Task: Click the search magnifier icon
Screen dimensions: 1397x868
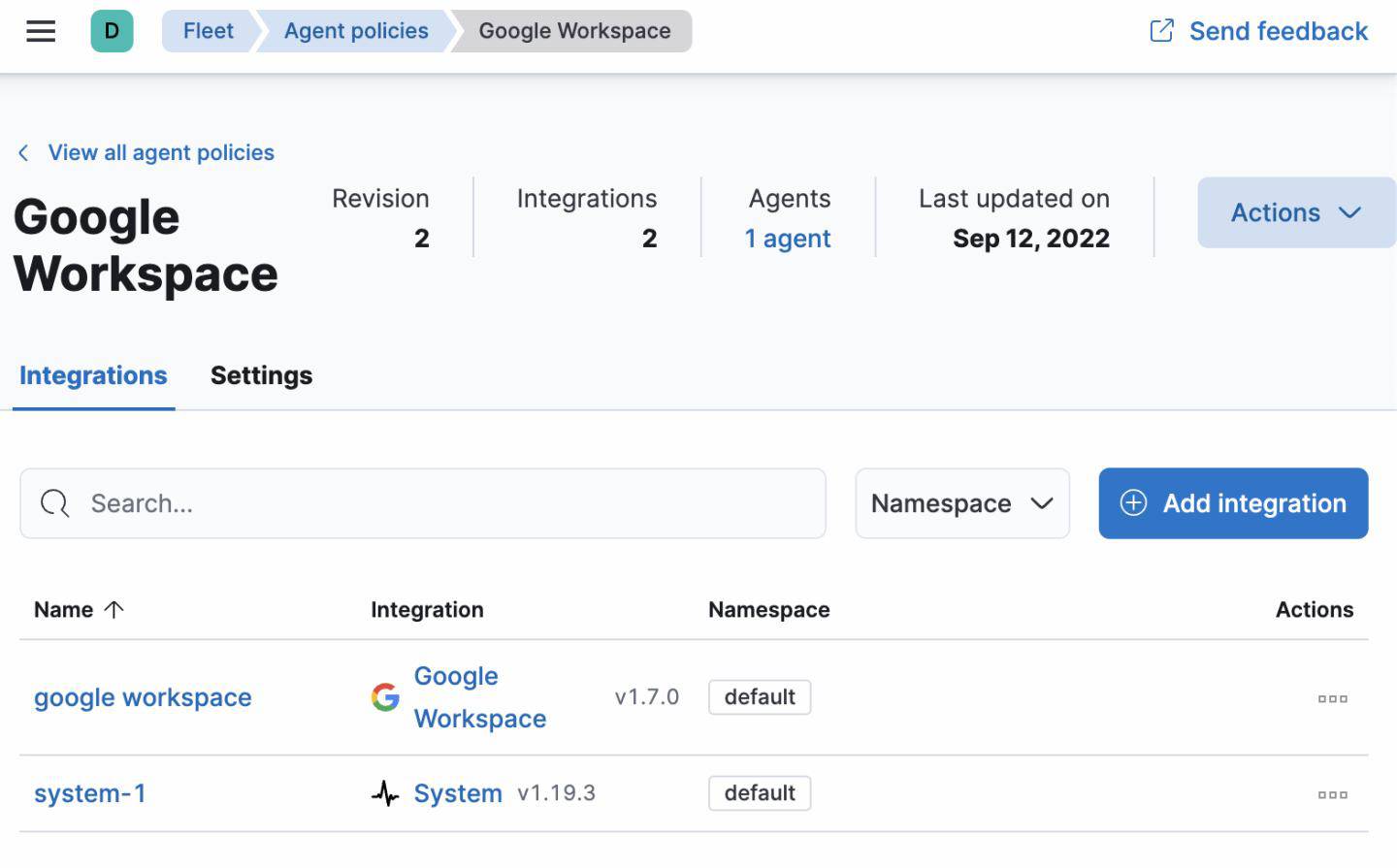Action: tap(55, 503)
